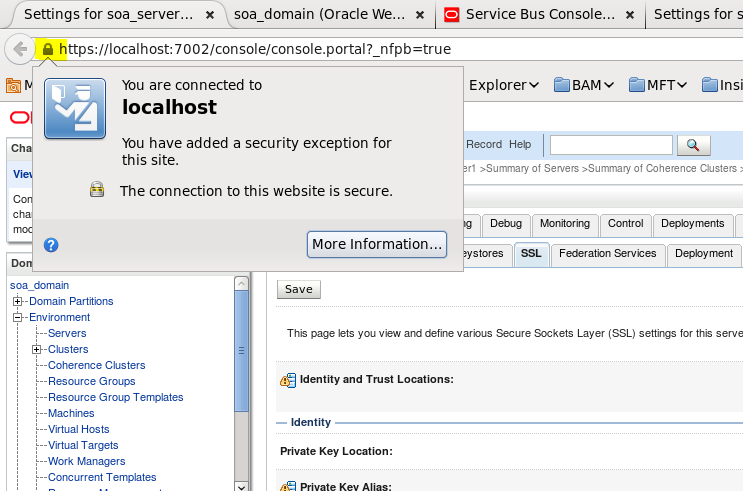Click the Save button
Screen dimensions: 743x491
click(x=299, y=290)
